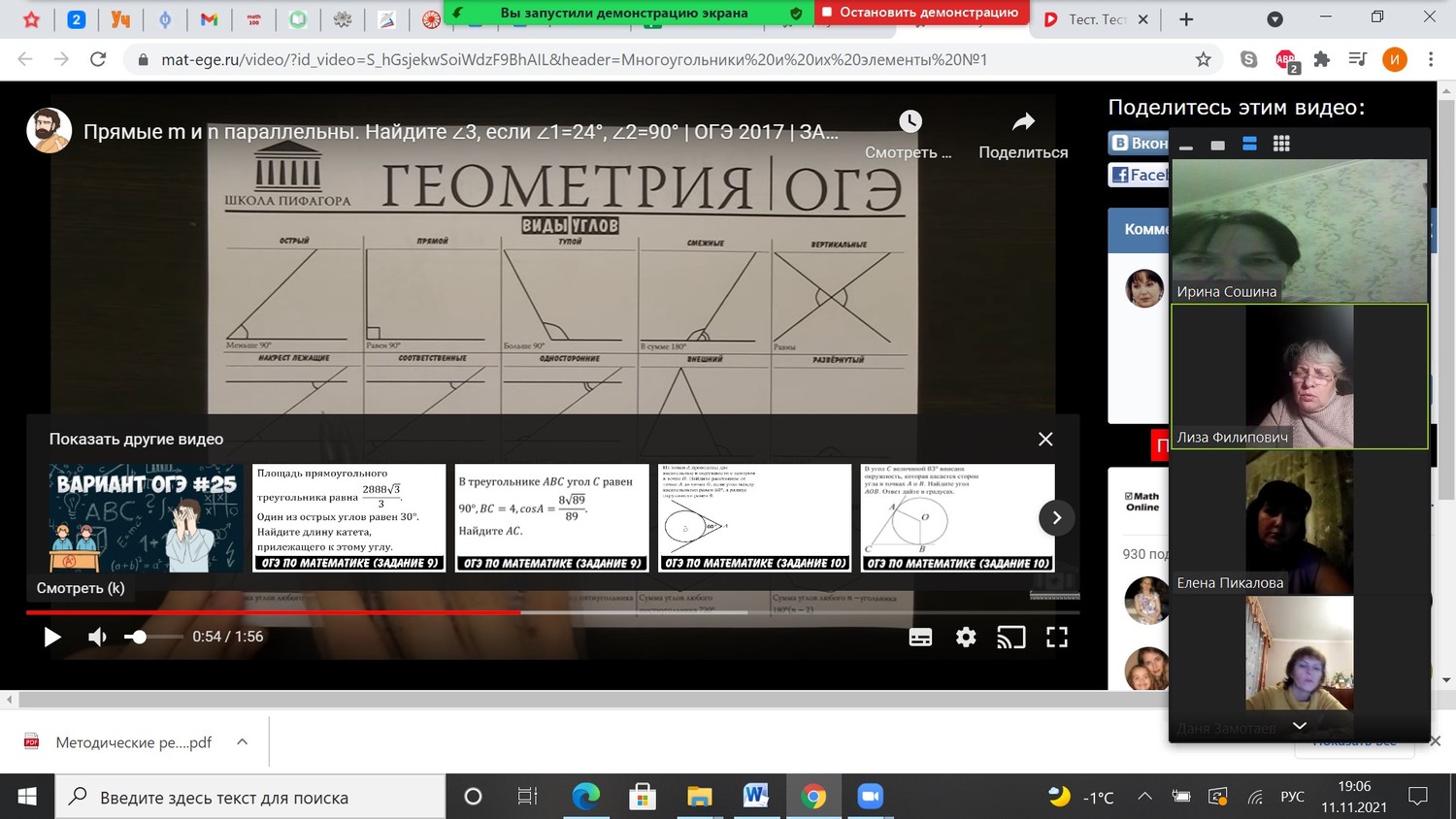This screenshot has width=1456, height=819.
Task: Click the 'Поделиться' share arrow
Action: [1023, 121]
